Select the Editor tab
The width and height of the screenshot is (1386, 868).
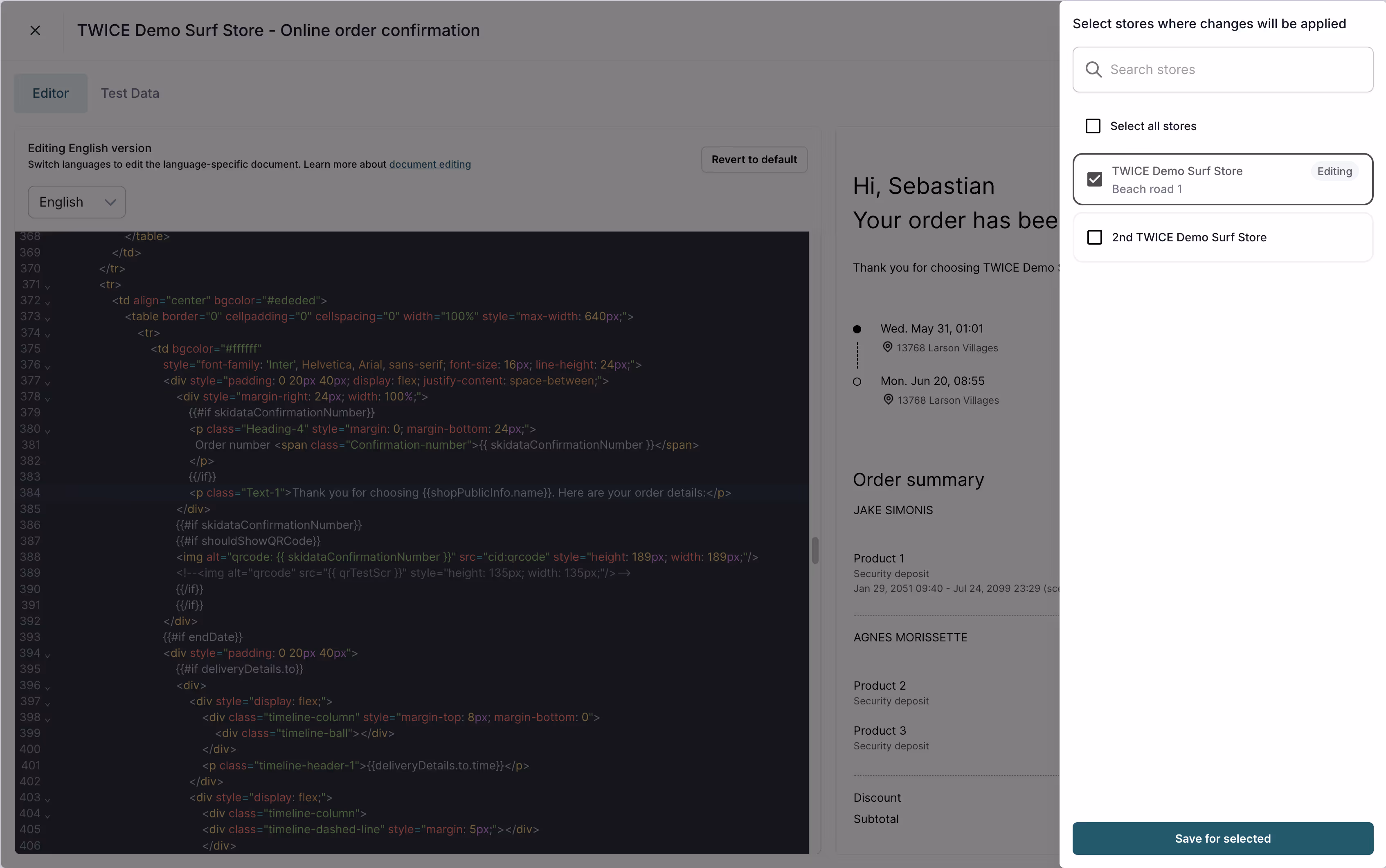[51, 93]
